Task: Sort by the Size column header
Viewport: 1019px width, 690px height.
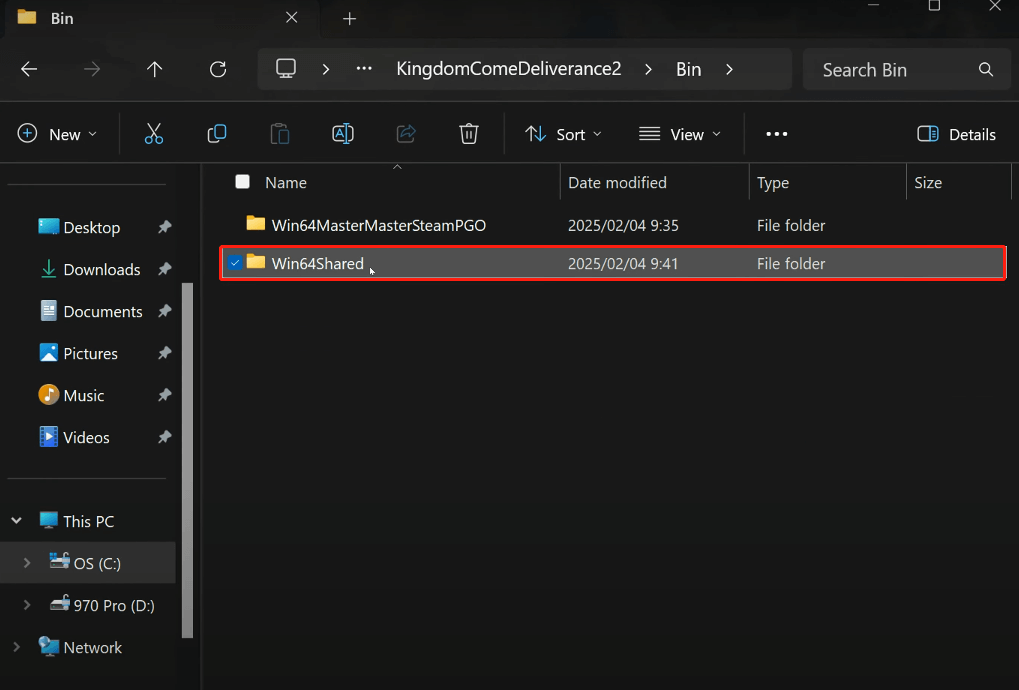Action: [928, 183]
